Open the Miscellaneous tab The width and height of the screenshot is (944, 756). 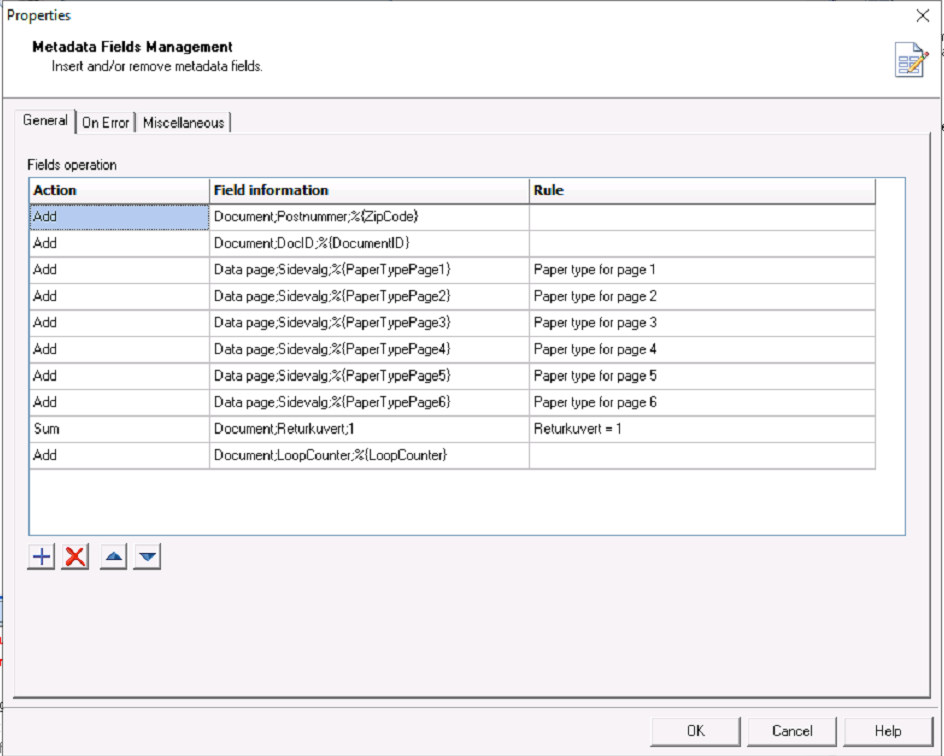(184, 123)
